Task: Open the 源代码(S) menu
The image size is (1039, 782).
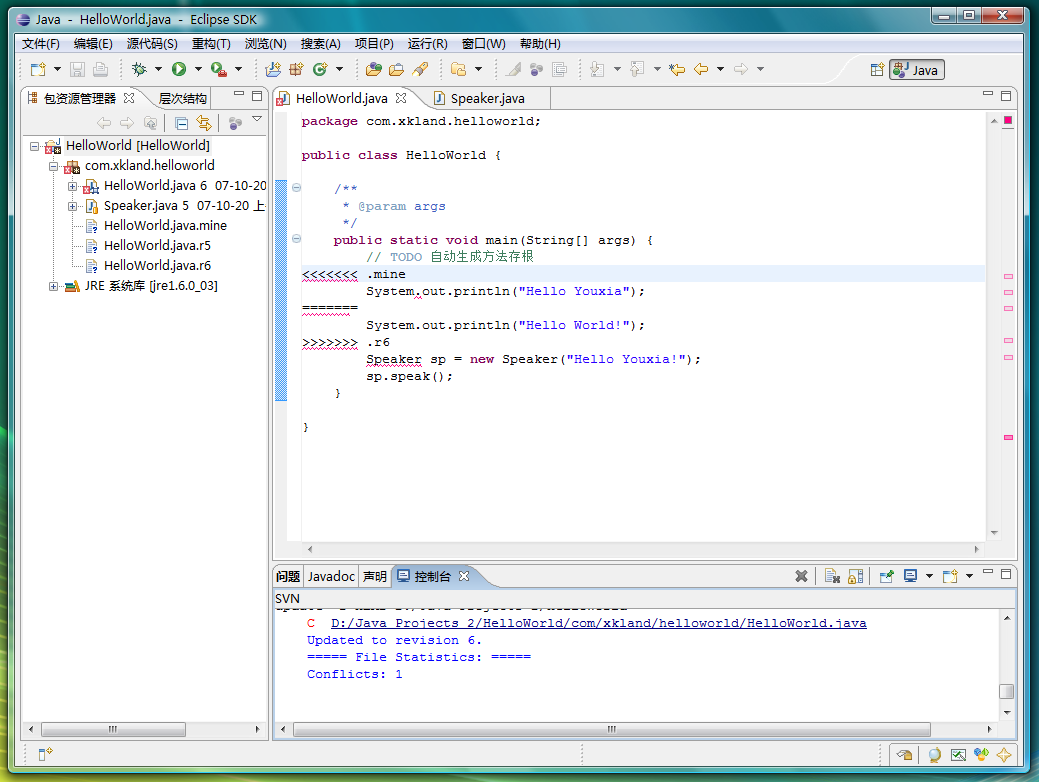Action: click(152, 44)
